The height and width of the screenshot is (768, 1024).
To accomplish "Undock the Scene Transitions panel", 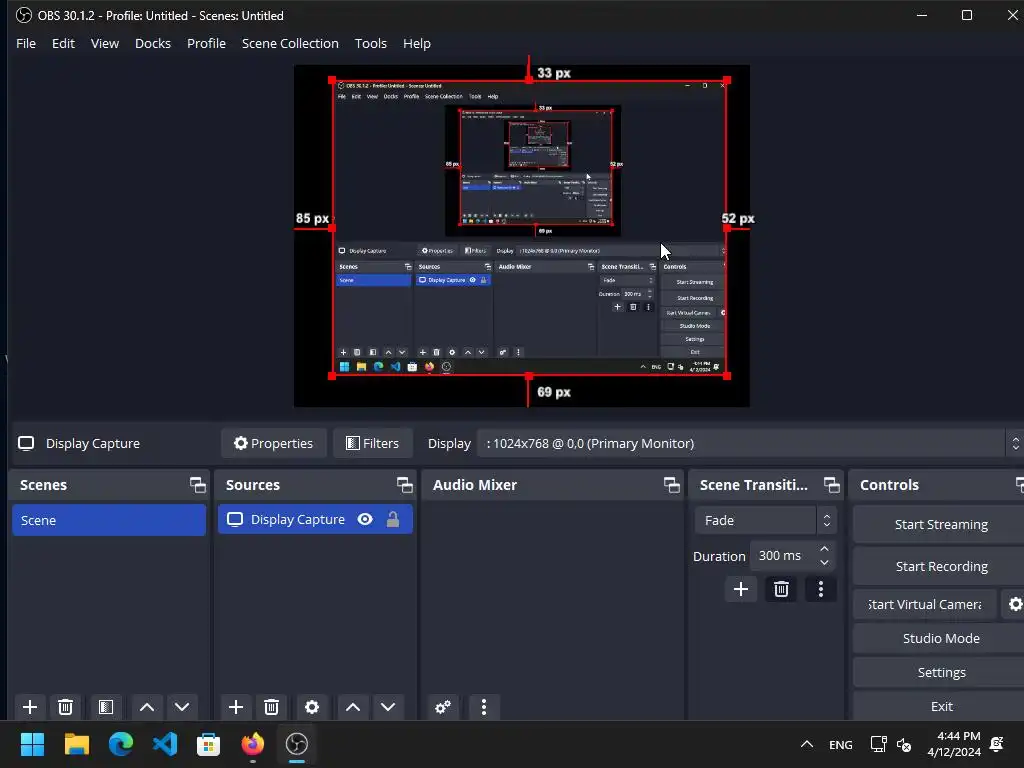I will pos(831,485).
